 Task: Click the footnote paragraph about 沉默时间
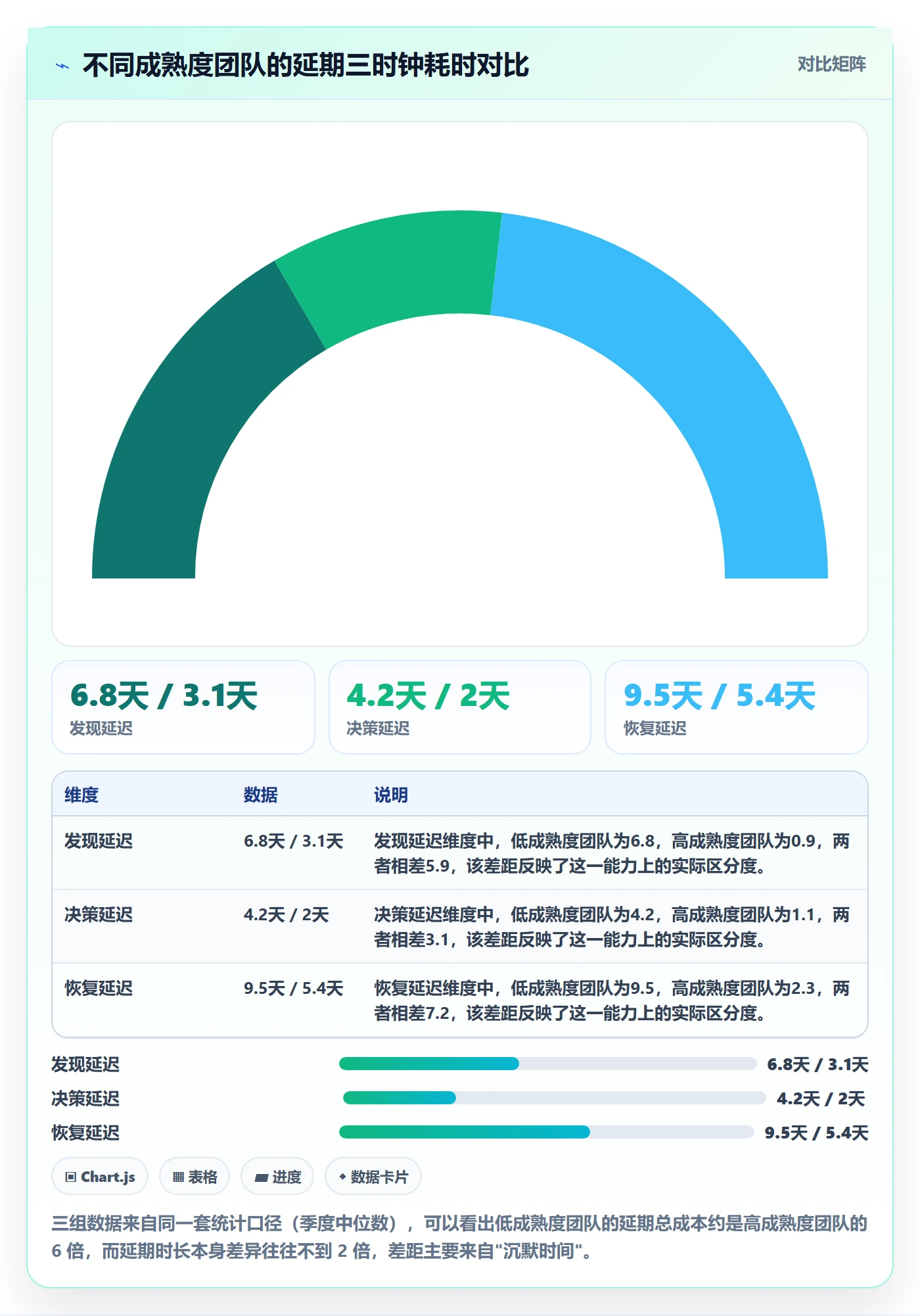460,1237
